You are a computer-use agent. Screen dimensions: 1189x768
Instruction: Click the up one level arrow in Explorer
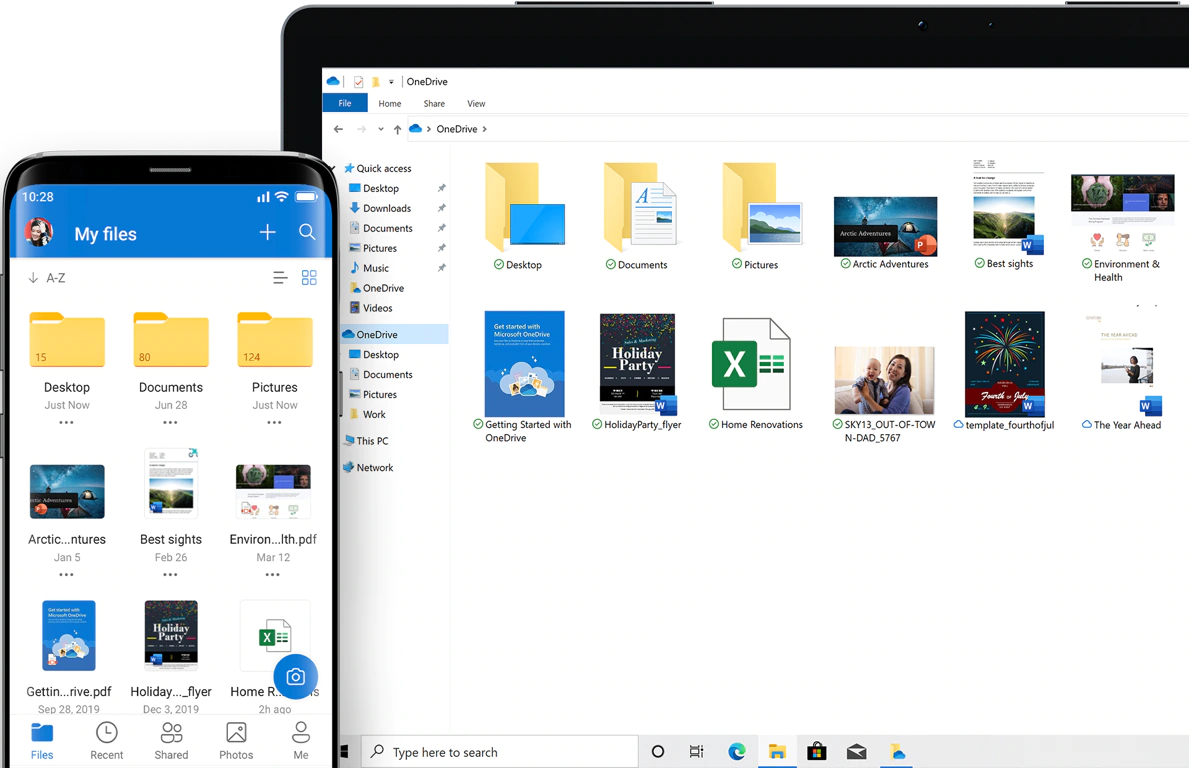click(x=396, y=128)
